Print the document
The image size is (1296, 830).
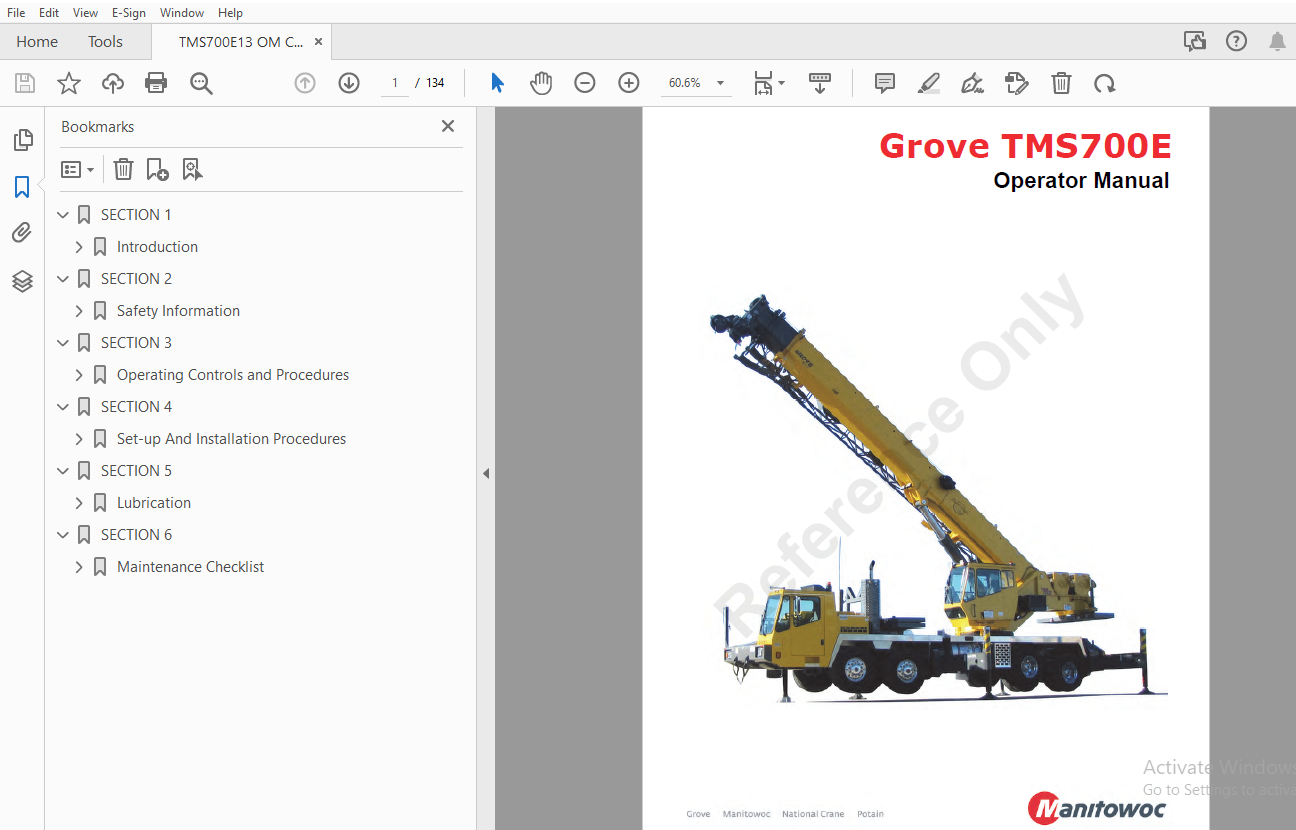[x=157, y=83]
